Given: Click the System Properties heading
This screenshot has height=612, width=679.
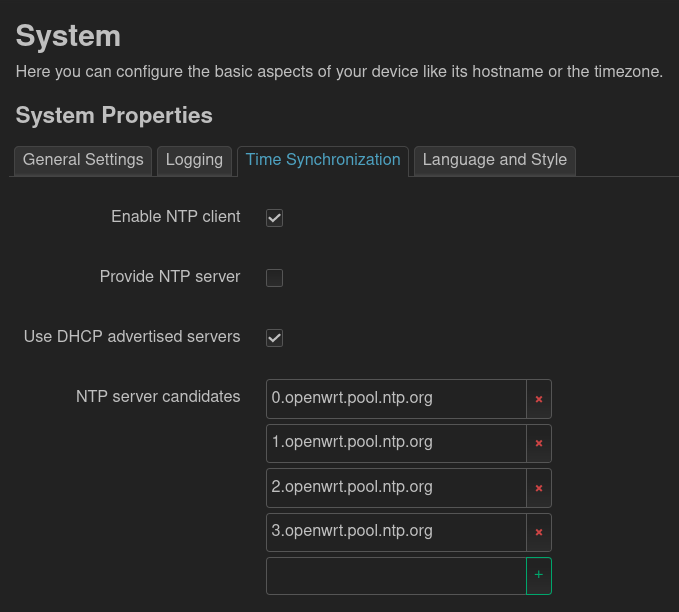Looking at the screenshot, I should click(x=114, y=115).
